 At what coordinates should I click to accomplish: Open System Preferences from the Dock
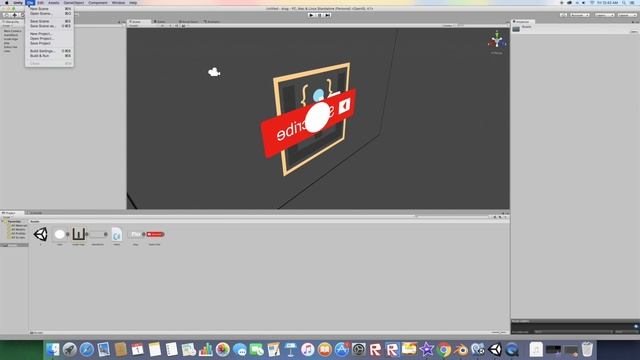coord(359,349)
